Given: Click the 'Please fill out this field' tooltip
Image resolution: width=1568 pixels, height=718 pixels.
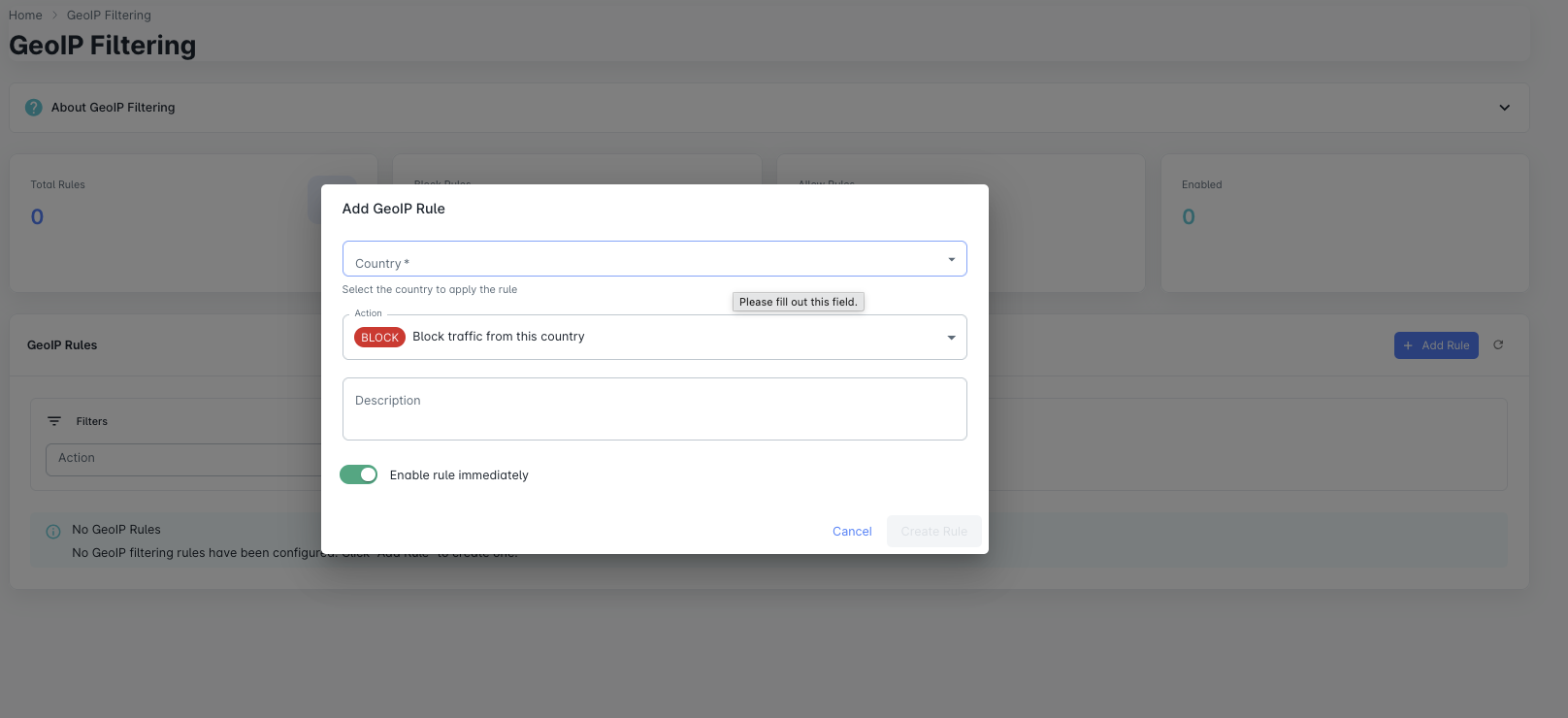Looking at the screenshot, I should click(x=798, y=302).
